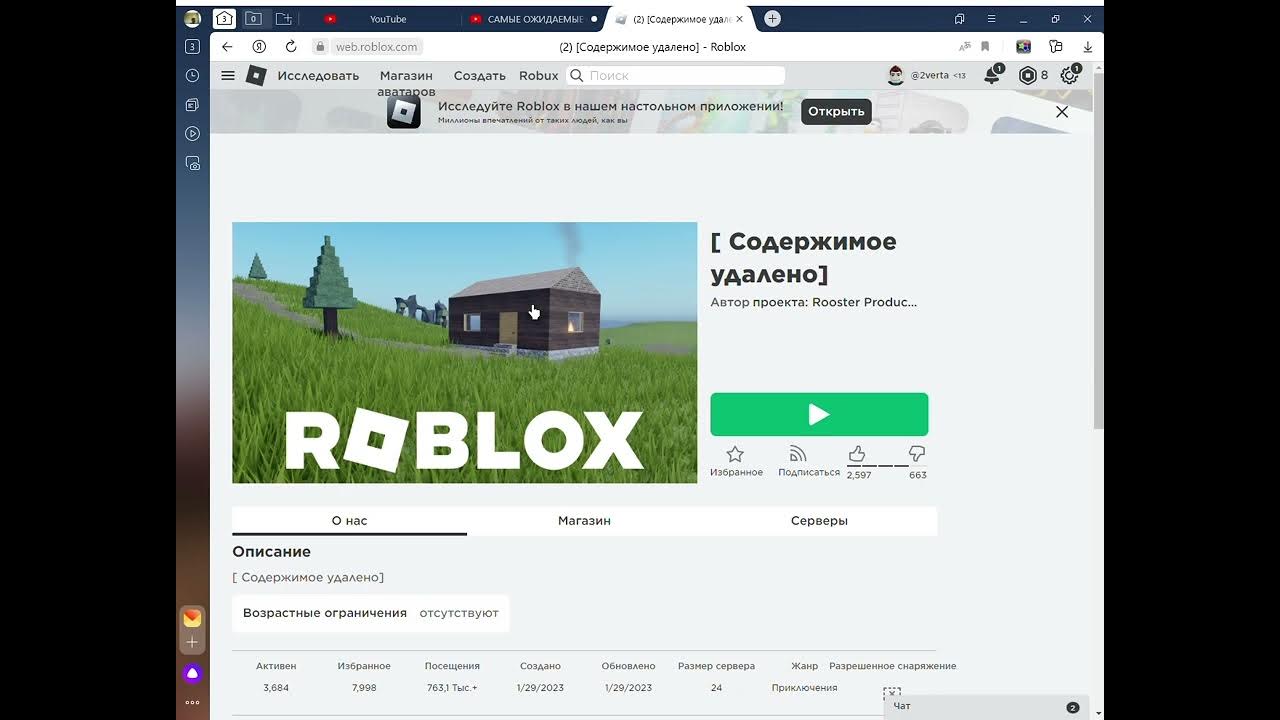The width and height of the screenshot is (1280, 720).
Task: Open Исследовать in Roblox navigation
Action: click(318, 76)
